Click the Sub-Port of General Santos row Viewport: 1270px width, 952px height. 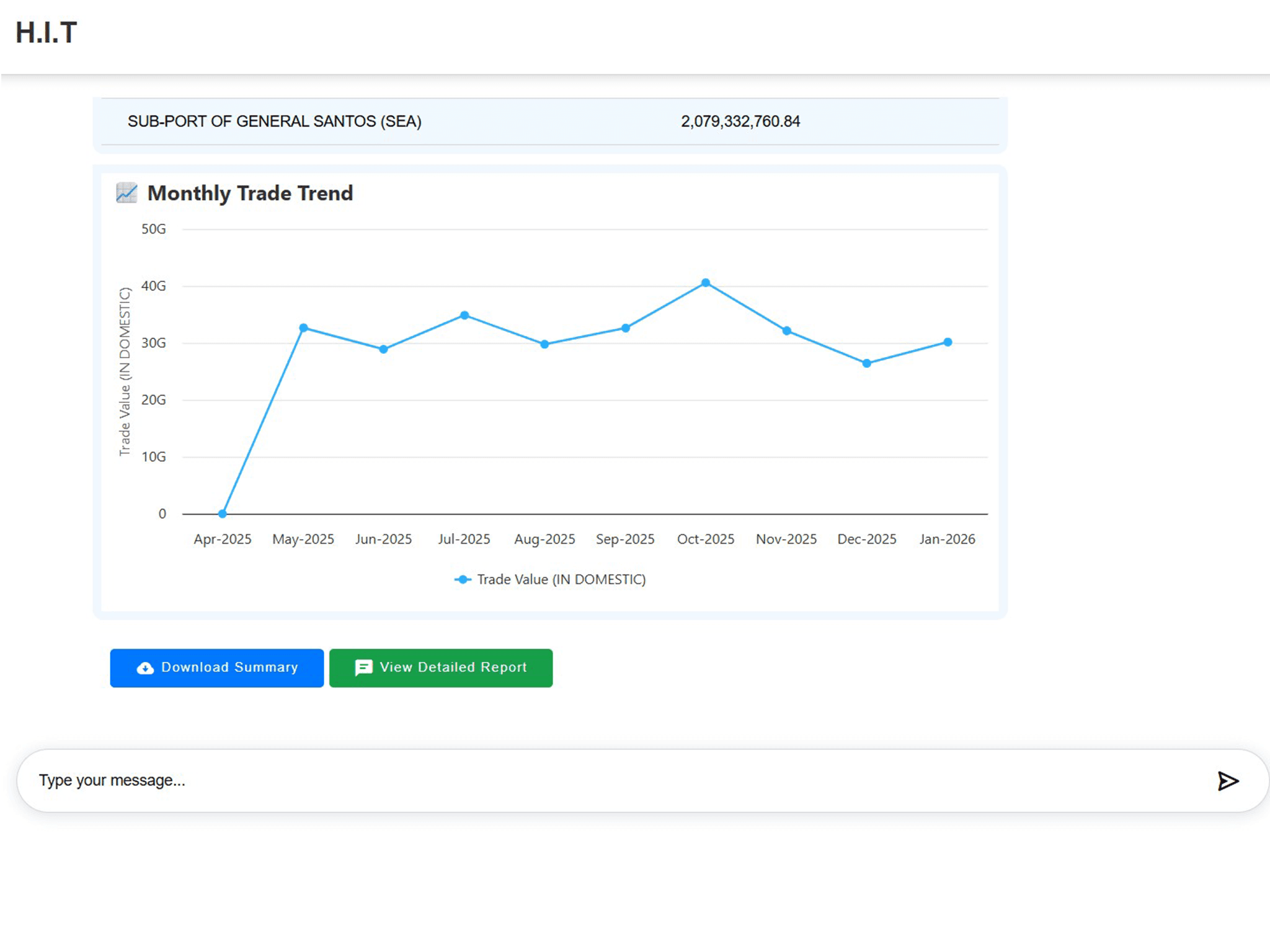[549, 121]
